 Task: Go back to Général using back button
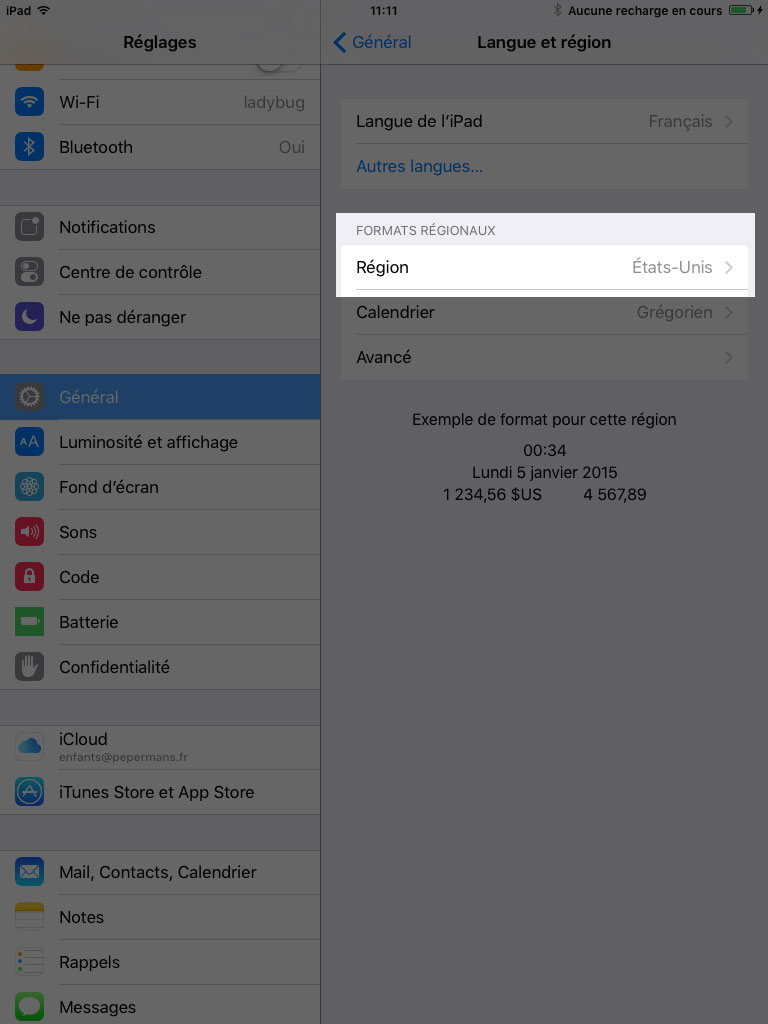[372, 42]
